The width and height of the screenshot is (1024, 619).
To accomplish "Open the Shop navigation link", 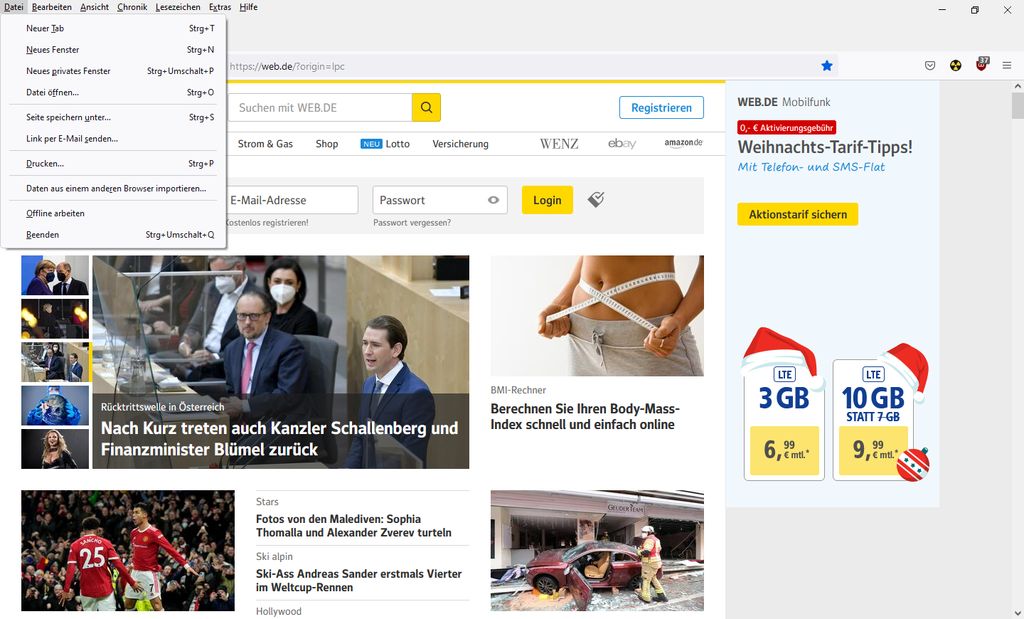I will pyautogui.click(x=327, y=144).
